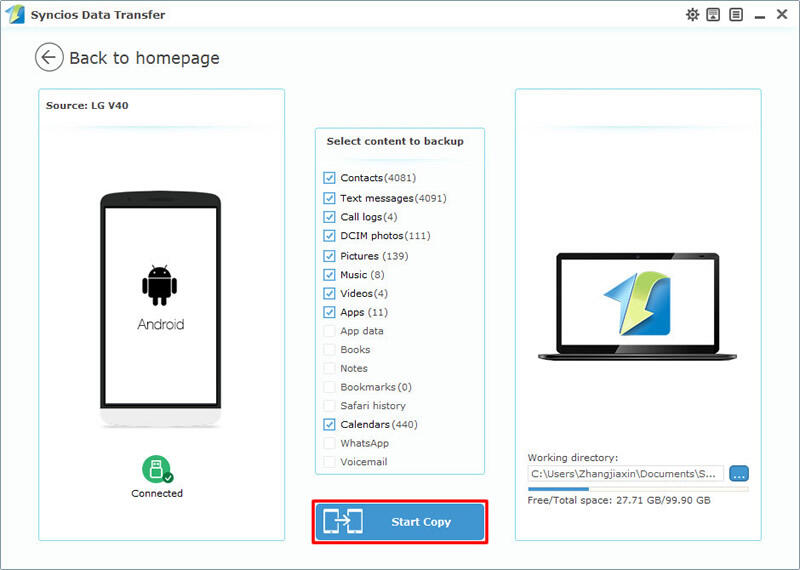Click the 'Syncios Data Transfer' title text
800x570 pixels.
98,15
